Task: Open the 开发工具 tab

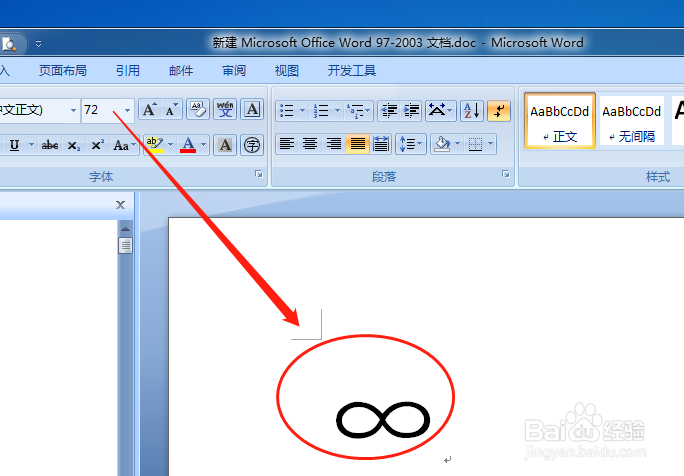Action: 352,71
